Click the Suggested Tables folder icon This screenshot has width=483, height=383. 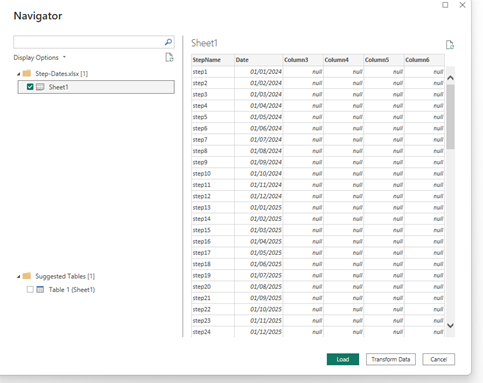(x=27, y=276)
